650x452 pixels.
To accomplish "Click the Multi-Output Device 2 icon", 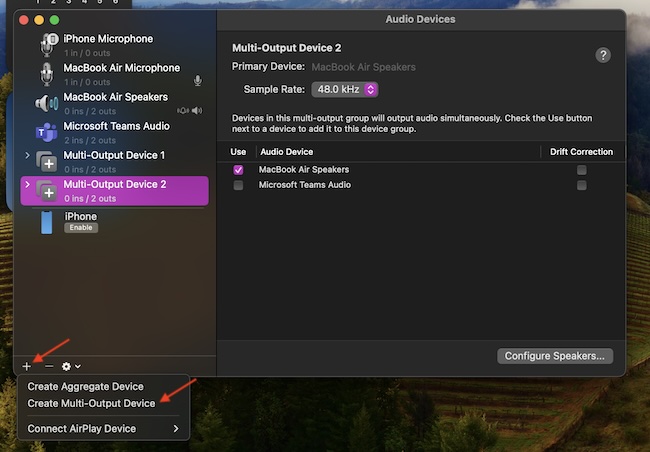I will coord(46,190).
